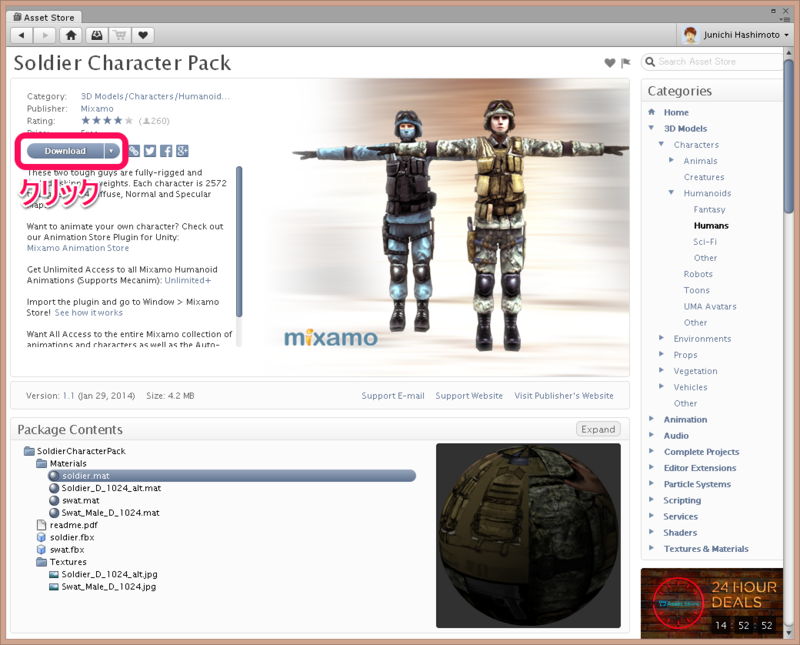Open the download manager toolbar icon
Viewport: 800px width, 645px height.
pos(96,35)
